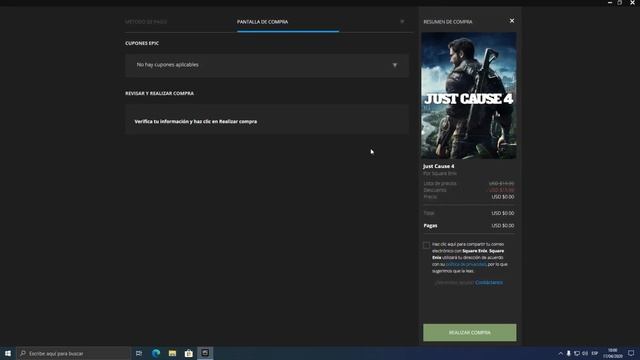Open the política de privacidad link
The width and height of the screenshot is (640, 360).
tap(466, 264)
